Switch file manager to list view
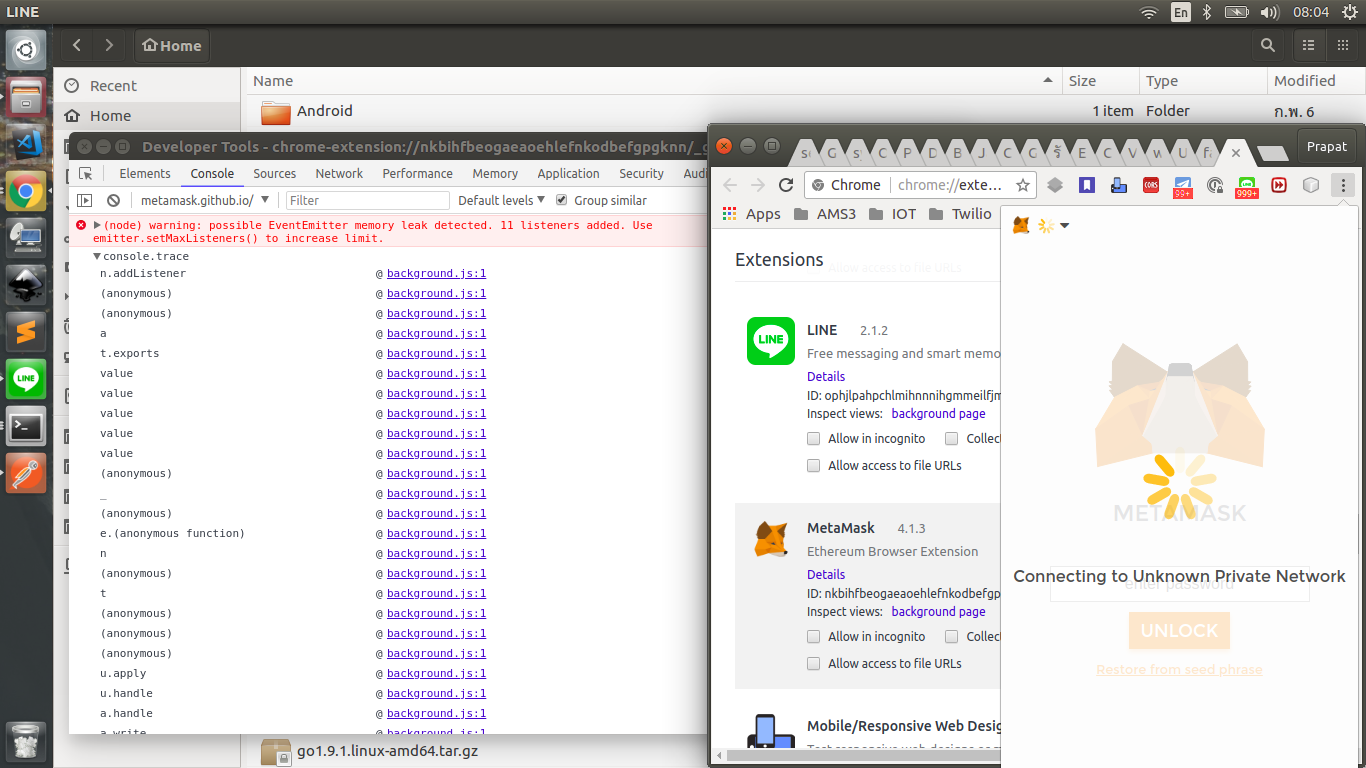The image size is (1366, 768). coord(1308,45)
